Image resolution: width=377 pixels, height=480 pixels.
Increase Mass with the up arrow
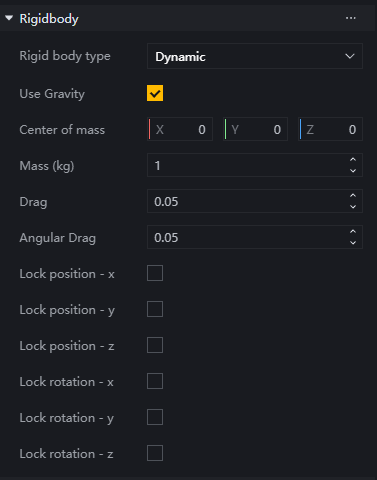353,160
